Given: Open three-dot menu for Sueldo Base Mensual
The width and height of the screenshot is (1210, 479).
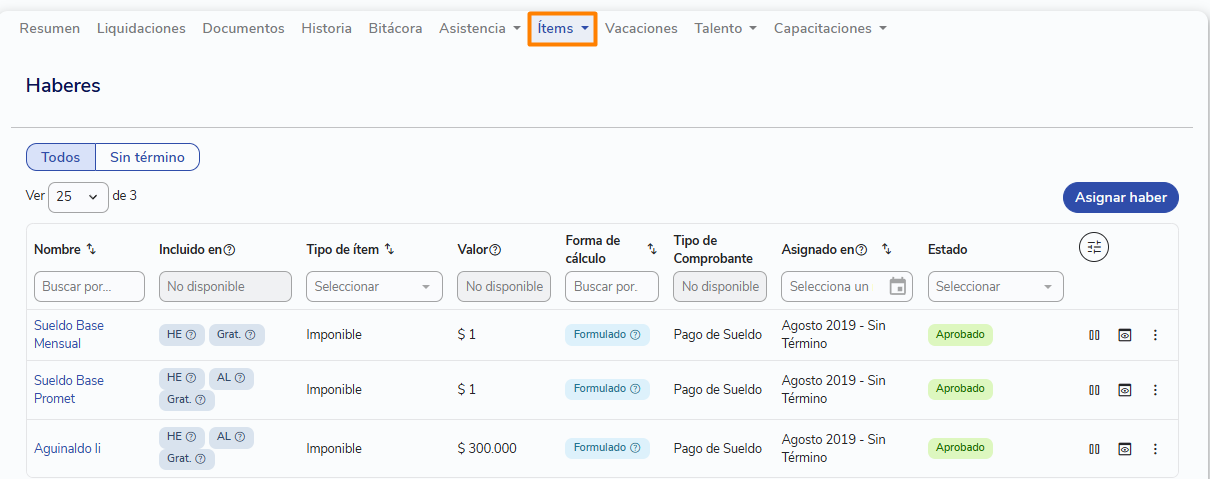Looking at the screenshot, I should coord(1155,335).
